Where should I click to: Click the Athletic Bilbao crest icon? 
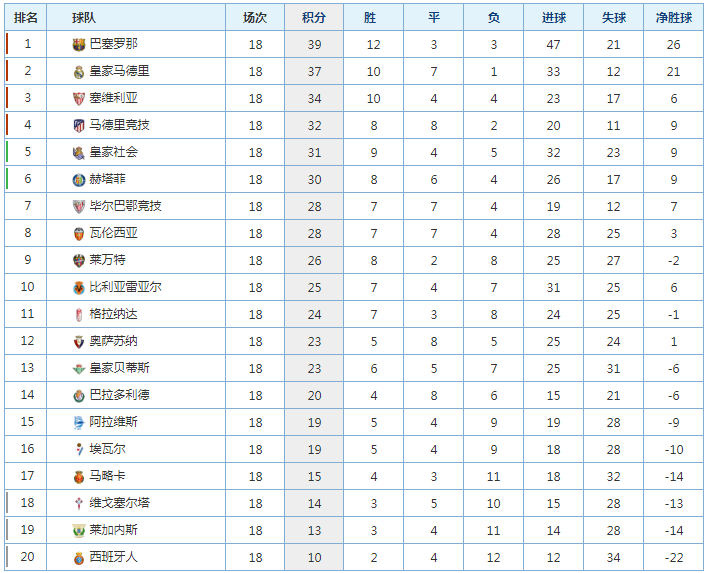click(79, 206)
